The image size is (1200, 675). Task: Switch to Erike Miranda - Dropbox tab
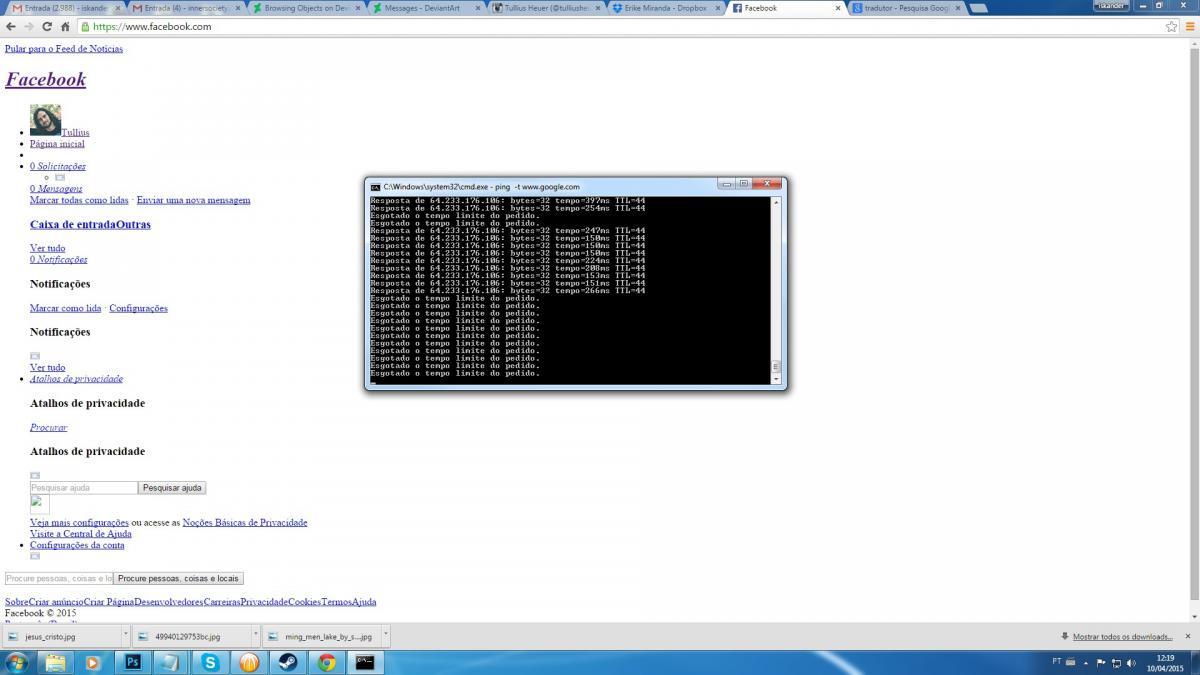(666, 8)
